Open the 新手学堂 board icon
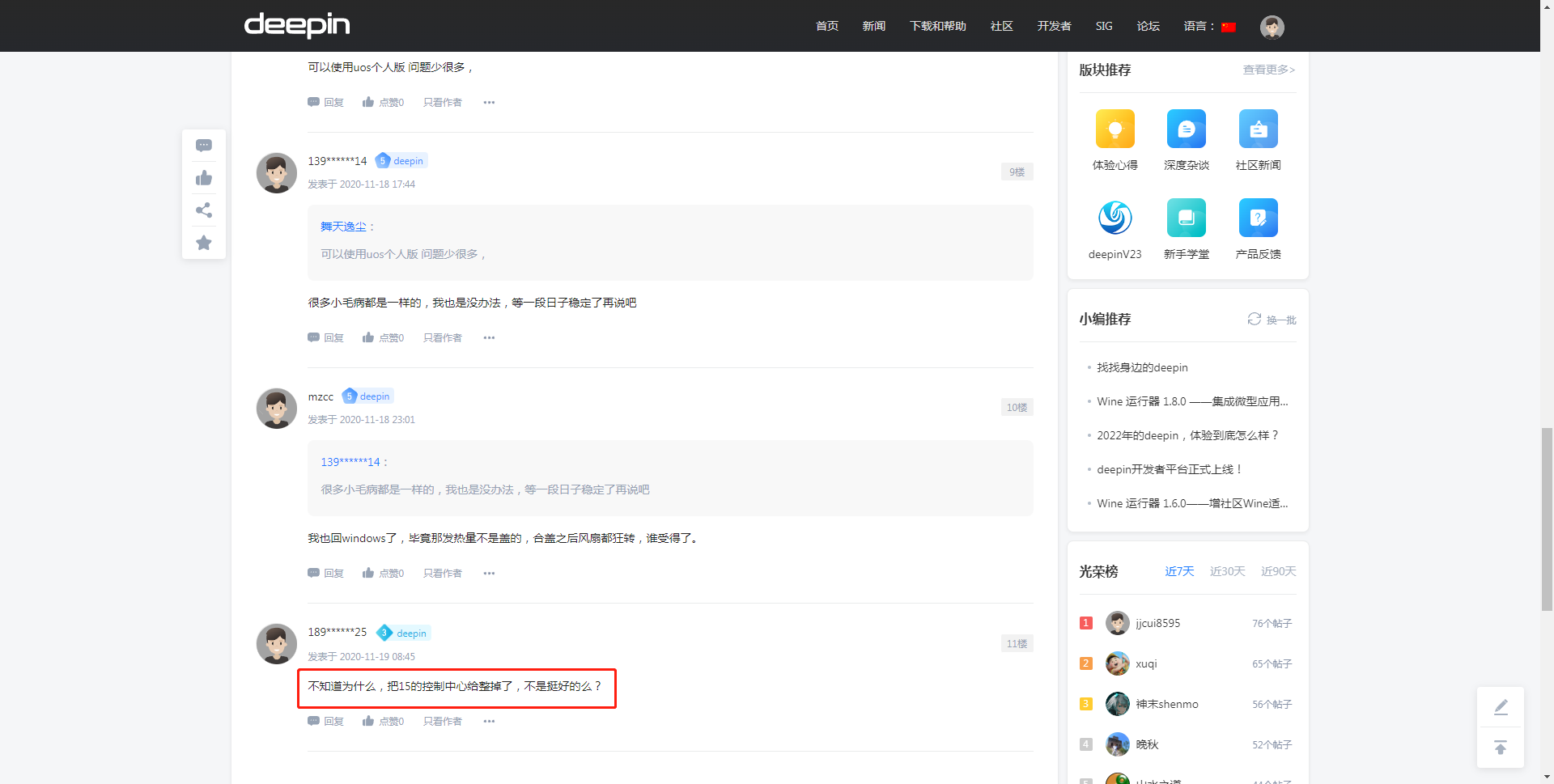This screenshot has width=1554, height=784. point(1187,218)
